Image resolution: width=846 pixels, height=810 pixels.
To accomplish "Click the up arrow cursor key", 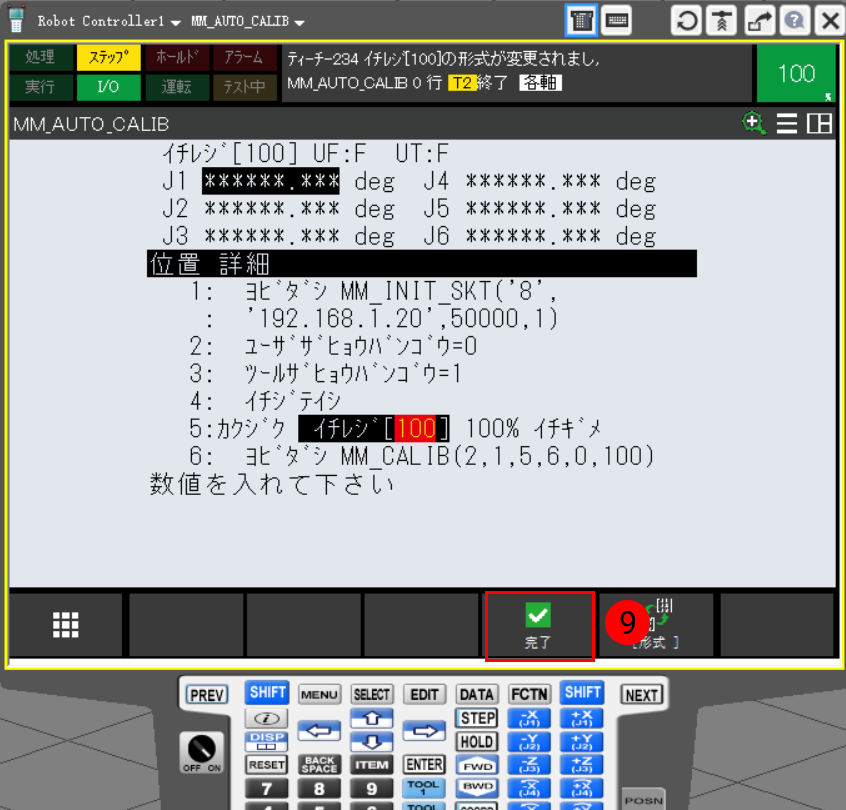I will (x=371, y=718).
